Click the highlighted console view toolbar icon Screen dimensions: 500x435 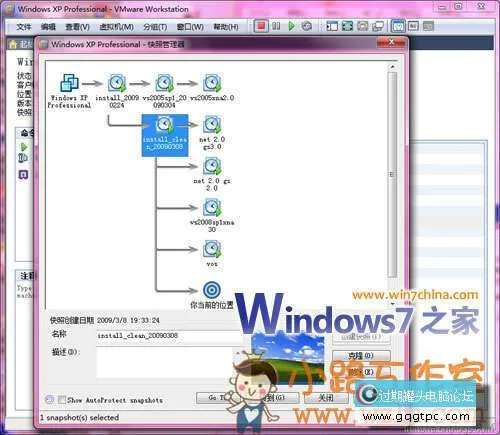(x=398, y=26)
